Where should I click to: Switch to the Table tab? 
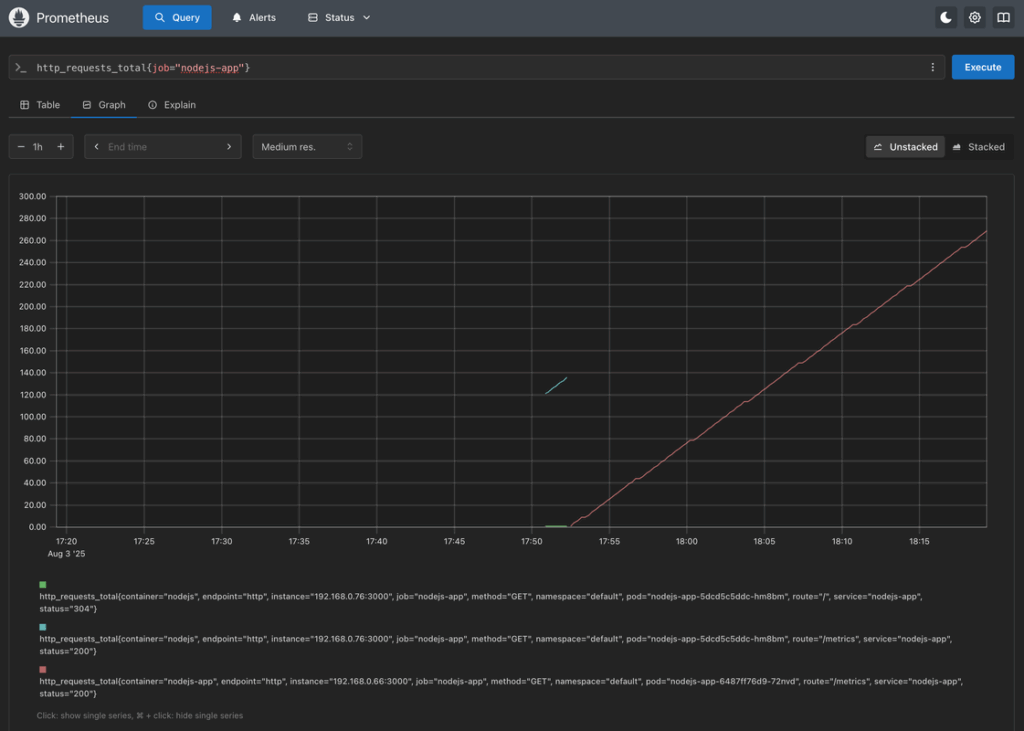40,105
